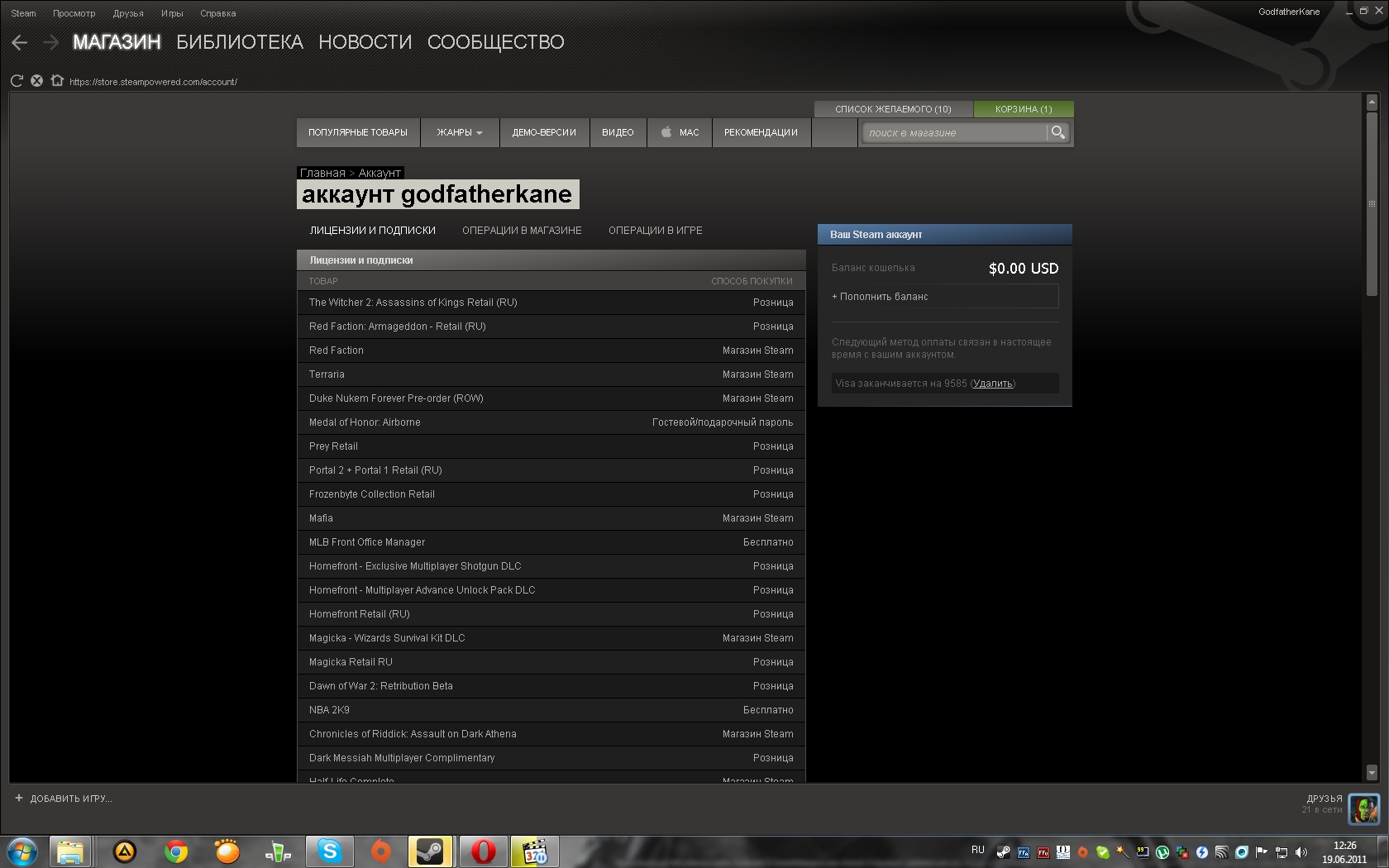The height and width of the screenshot is (868, 1389).
Task: Click the page scrollbar up arrow
Action: (x=1372, y=103)
